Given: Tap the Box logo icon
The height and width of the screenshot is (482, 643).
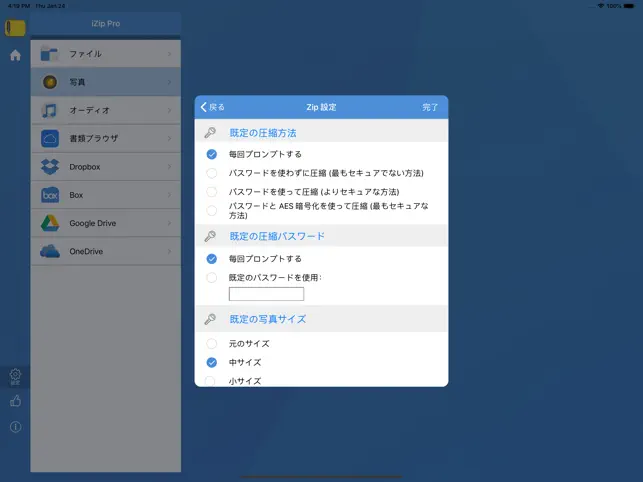Looking at the screenshot, I should tap(50, 195).
